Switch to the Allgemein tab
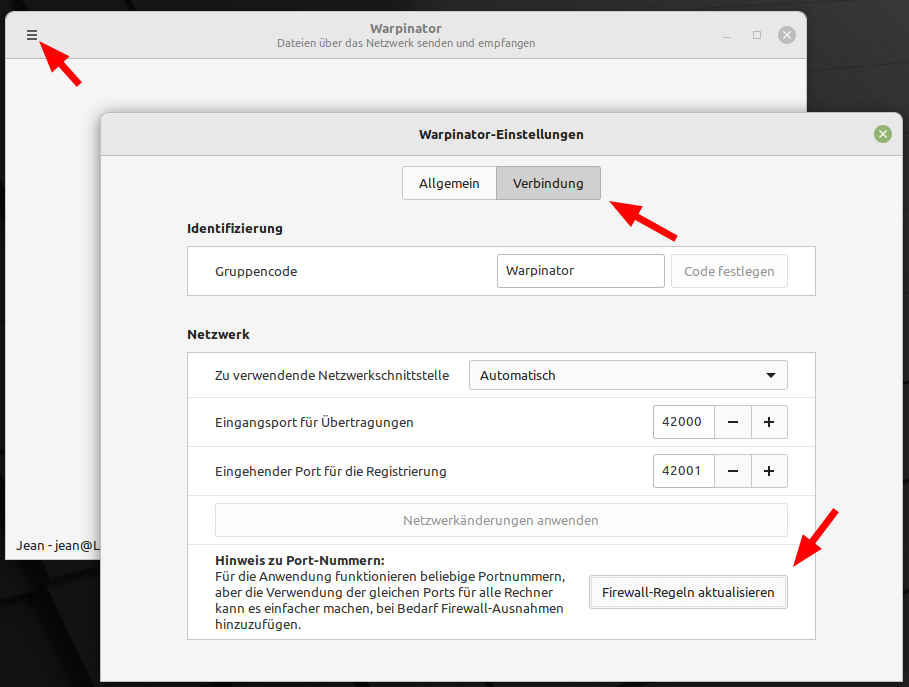The width and height of the screenshot is (909, 687). pos(449,183)
